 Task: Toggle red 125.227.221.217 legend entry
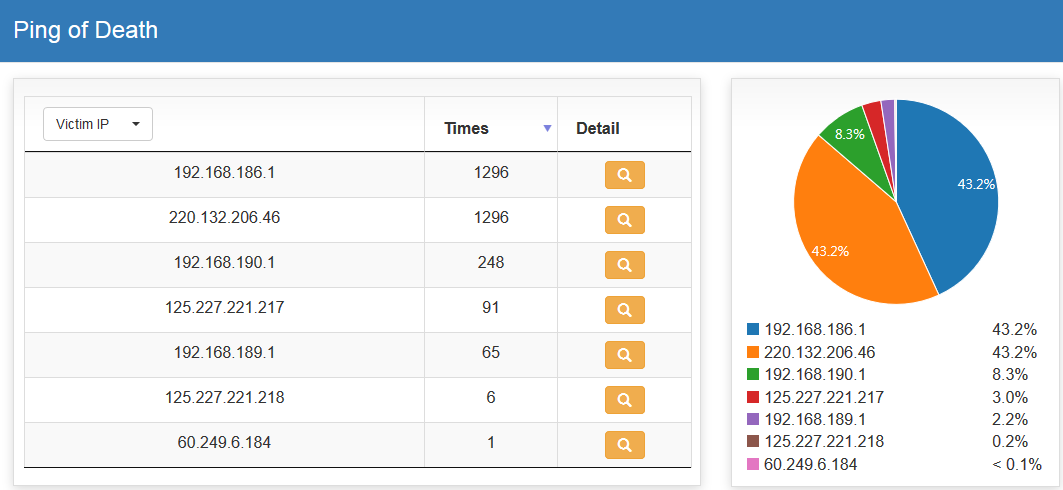tap(823, 397)
